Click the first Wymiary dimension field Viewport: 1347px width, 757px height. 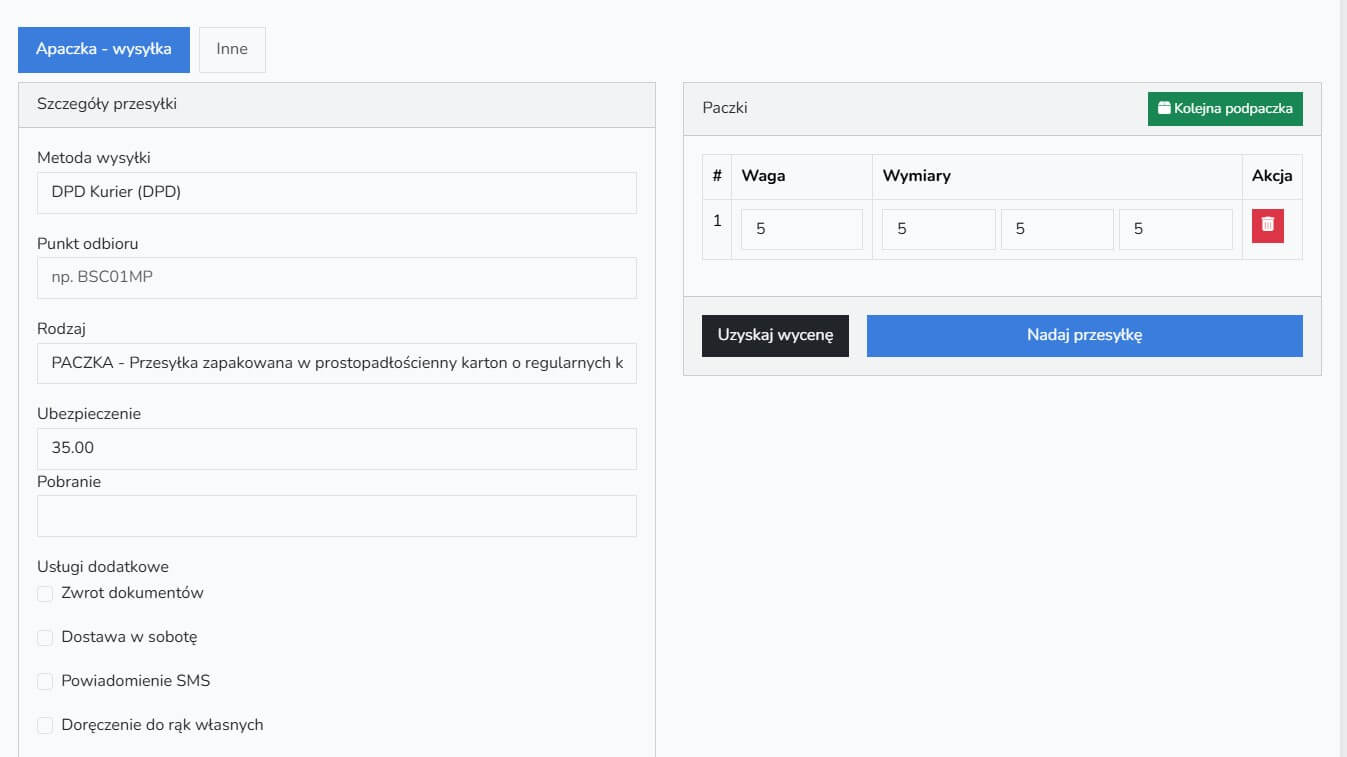pos(938,229)
